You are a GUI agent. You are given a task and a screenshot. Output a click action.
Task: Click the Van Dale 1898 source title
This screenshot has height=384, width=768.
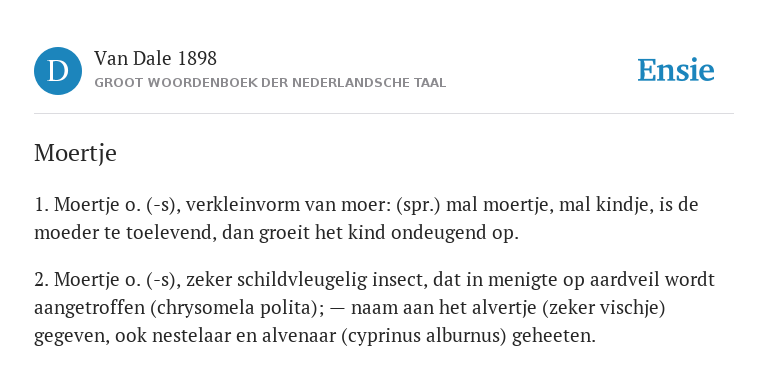click(x=155, y=59)
